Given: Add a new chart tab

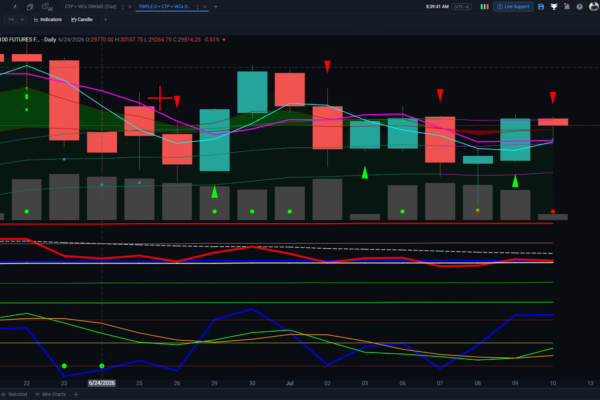Looking at the screenshot, I should (216, 7).
